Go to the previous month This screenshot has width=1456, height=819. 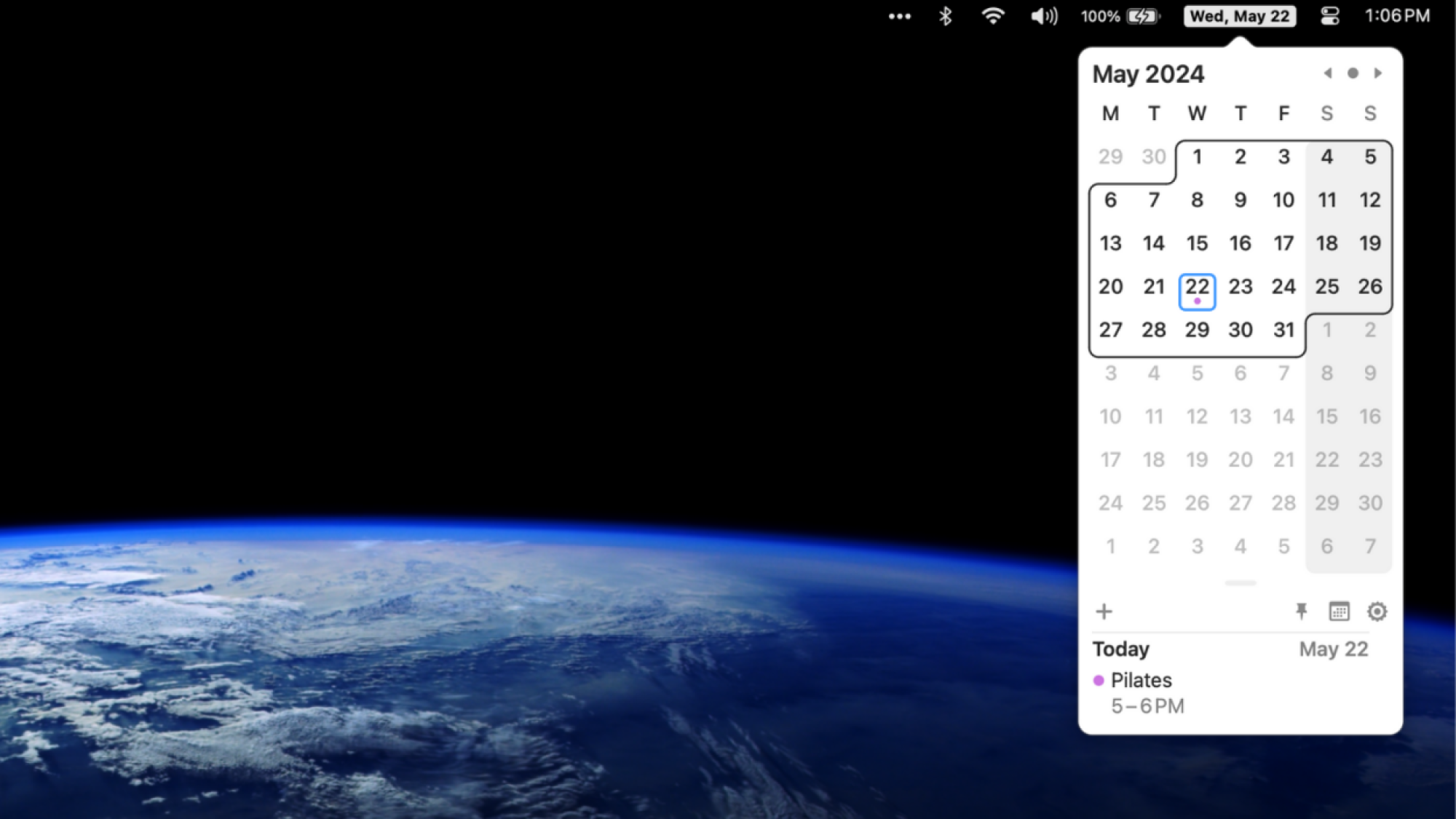(1327, 73)
